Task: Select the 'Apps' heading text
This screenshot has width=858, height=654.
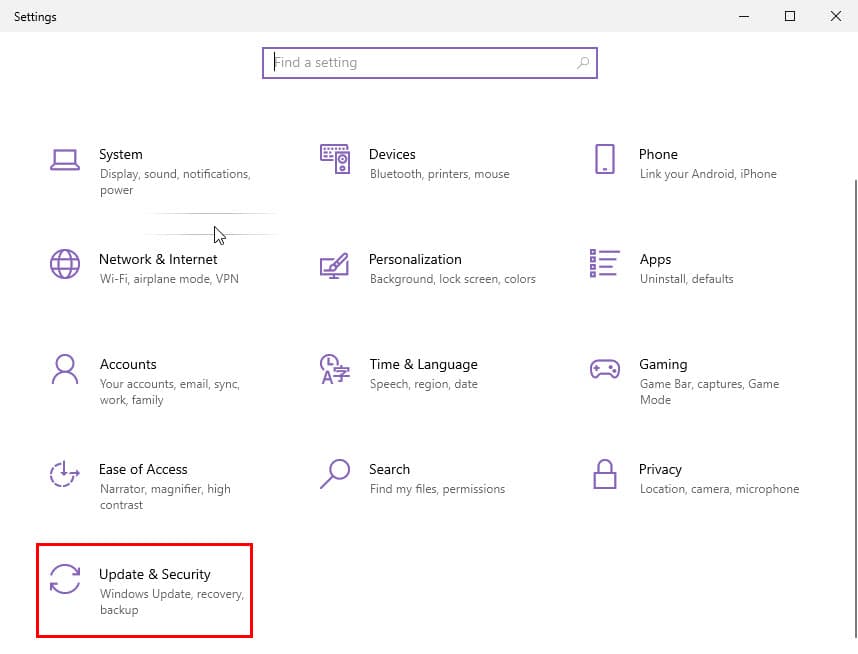Action: coord(656,259)
